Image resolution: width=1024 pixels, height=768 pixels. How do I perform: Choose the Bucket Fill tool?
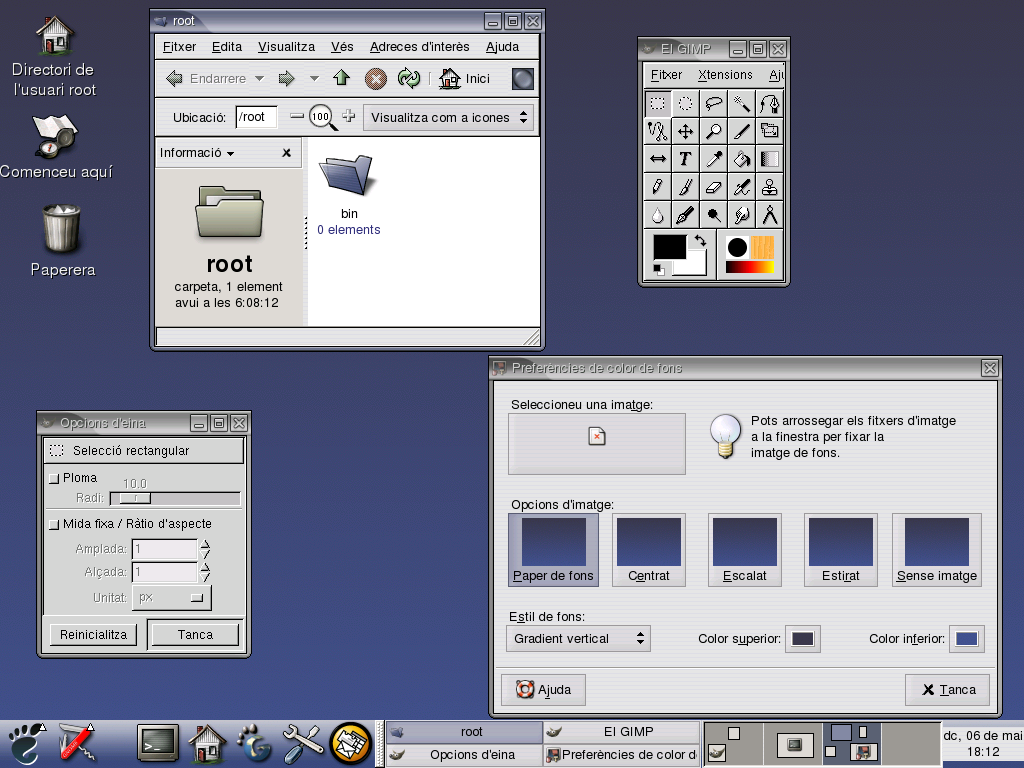741,159
